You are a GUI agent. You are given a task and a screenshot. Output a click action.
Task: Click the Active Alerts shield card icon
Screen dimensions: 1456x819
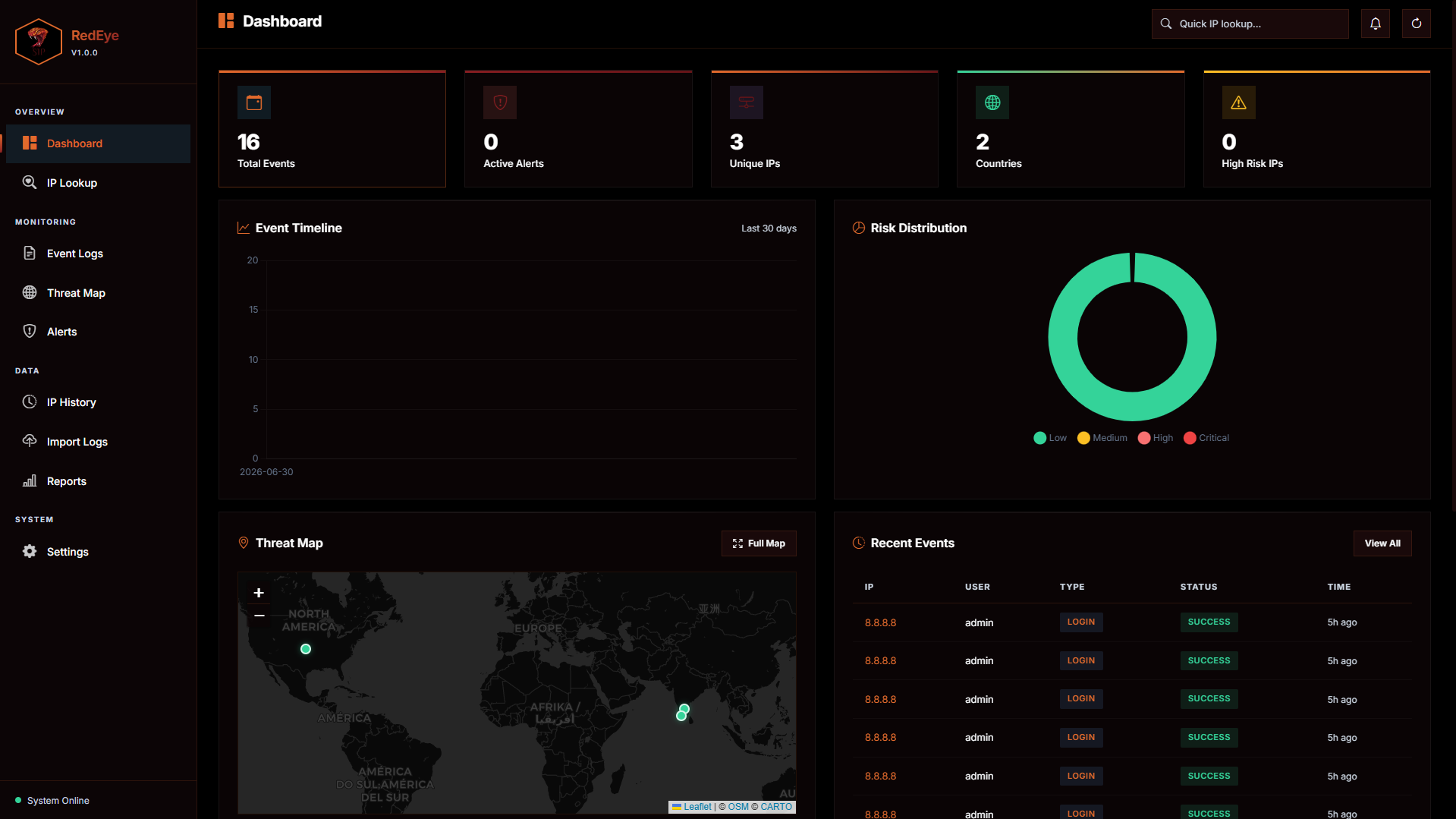pyautogui.click(x=500, y=102)
